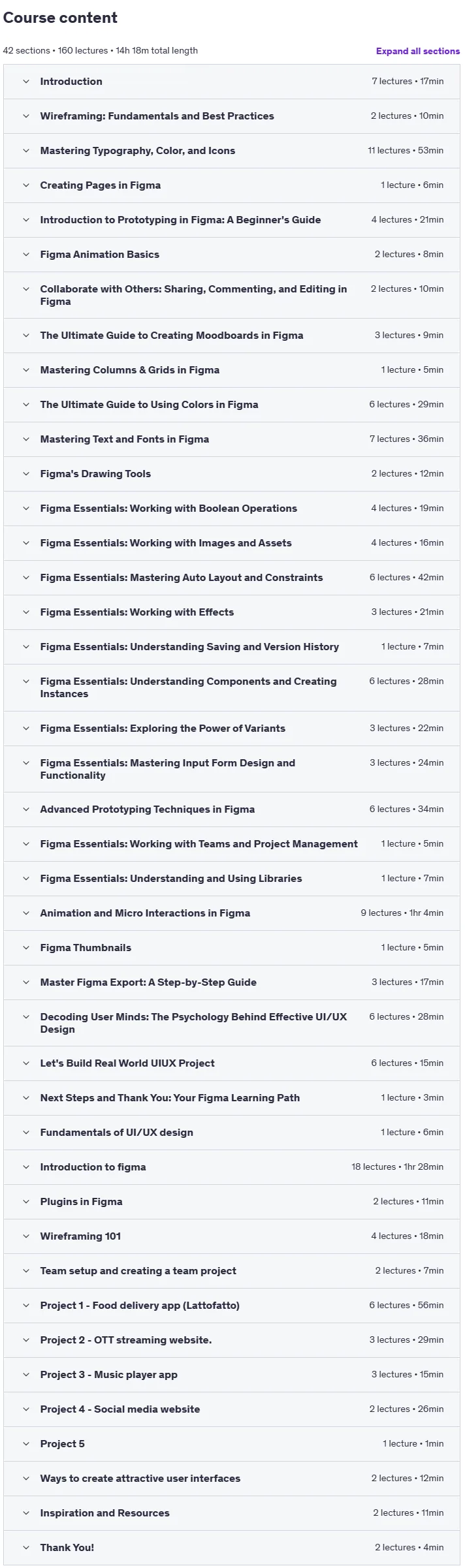Expand the Introduction section chevron

click(26, 82)
